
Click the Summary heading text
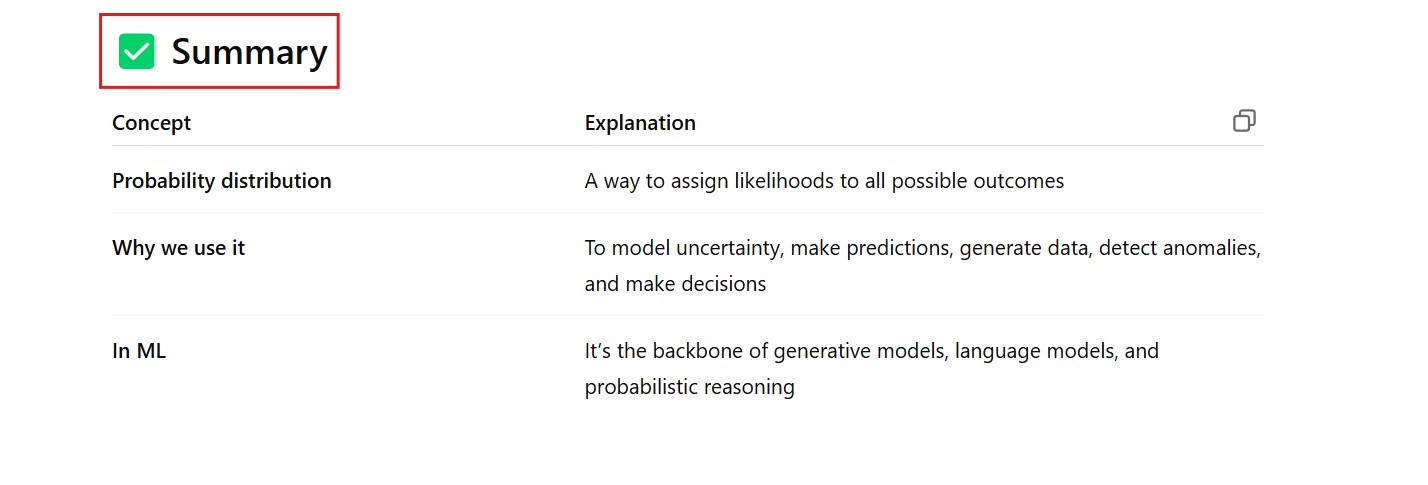[249, 52]
